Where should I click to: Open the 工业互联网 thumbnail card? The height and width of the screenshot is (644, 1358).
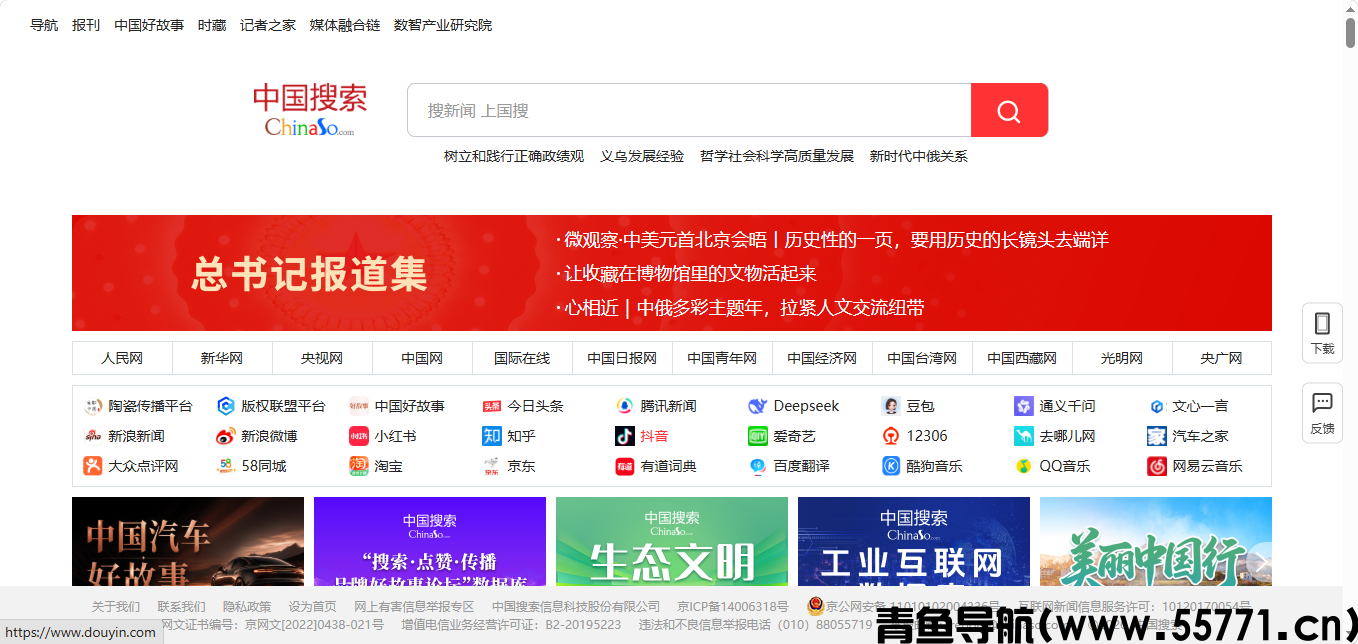click(x=914, y=541)
